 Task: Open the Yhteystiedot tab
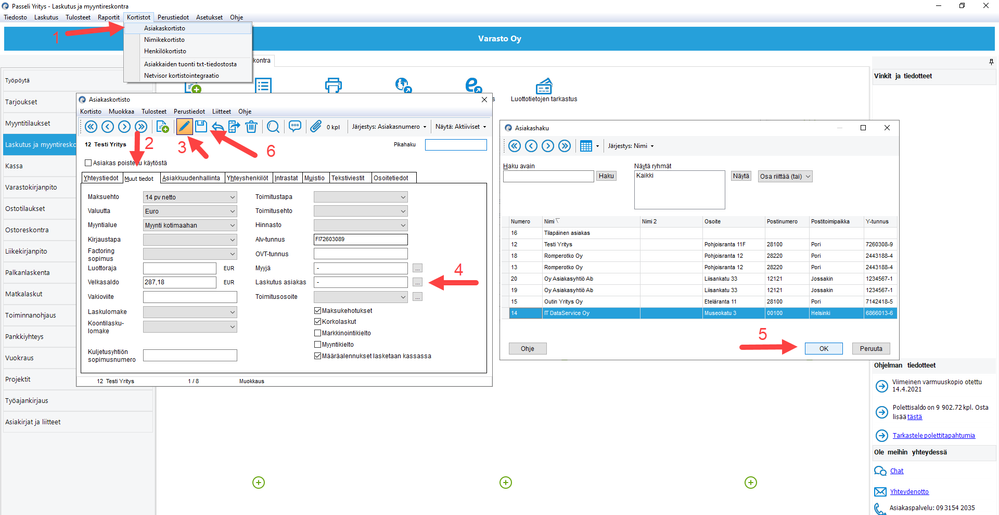pos(101,178)
